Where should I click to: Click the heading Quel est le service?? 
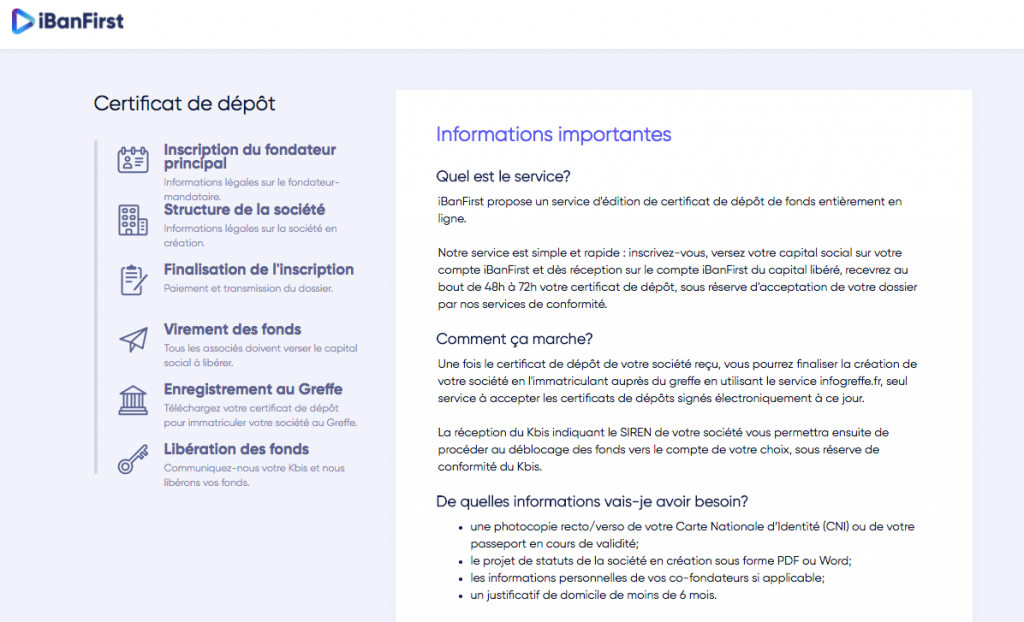click(x=503, y=176)
